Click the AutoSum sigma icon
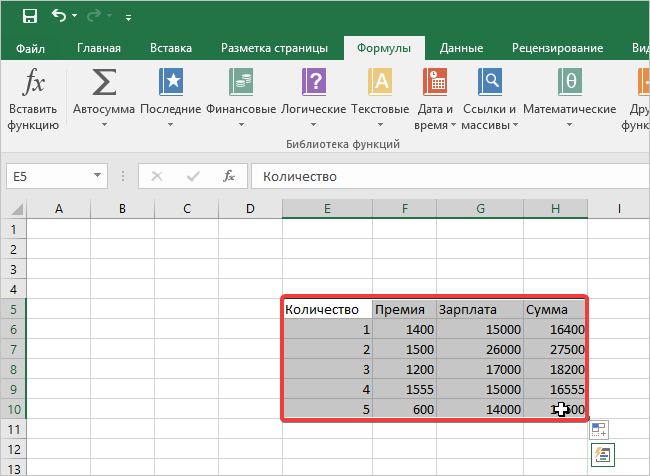This screenshot has height=476, width=650. pyautogui.click(x=104, y=82)
